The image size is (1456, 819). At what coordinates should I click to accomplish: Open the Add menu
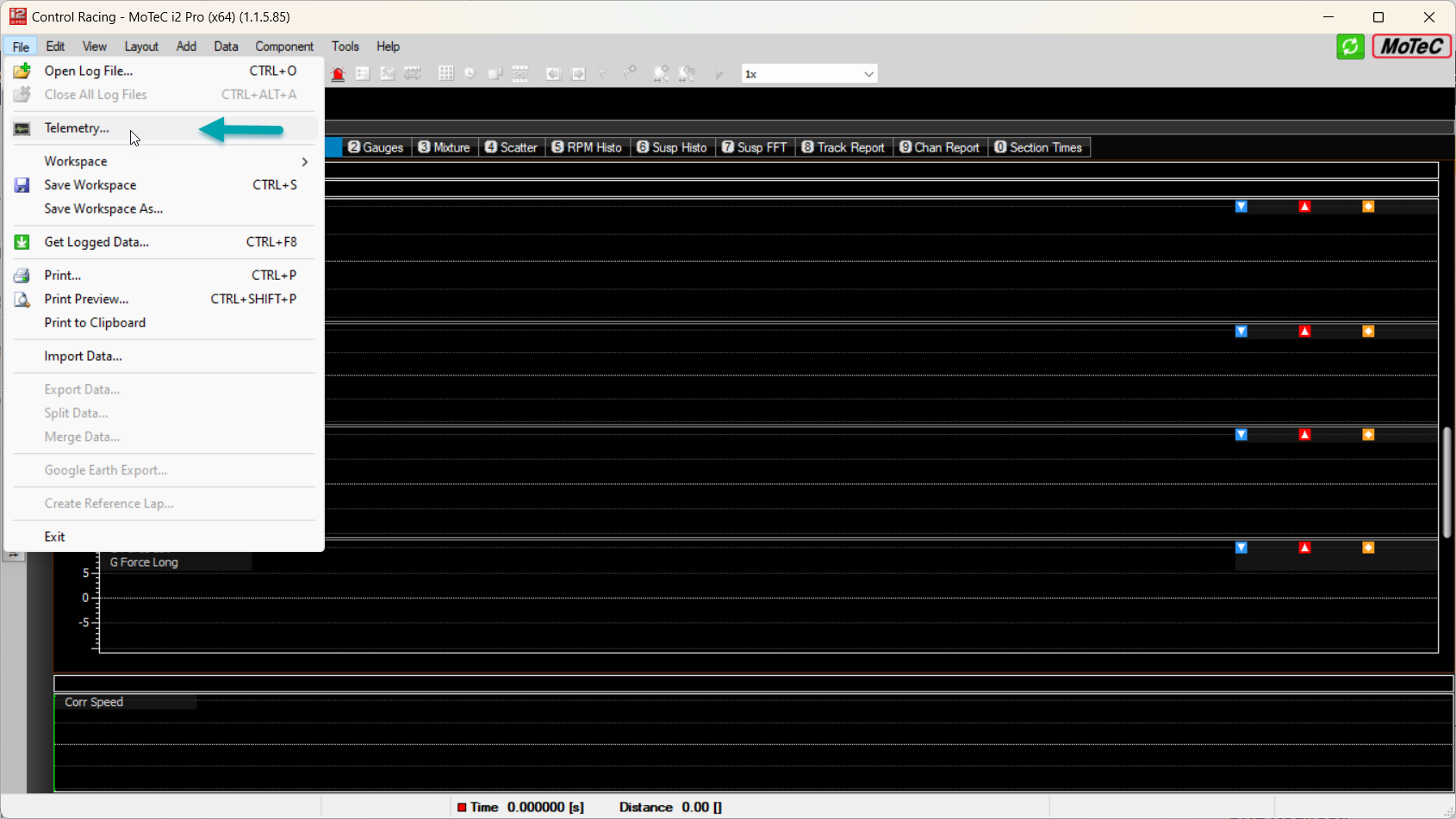[186, 47]
